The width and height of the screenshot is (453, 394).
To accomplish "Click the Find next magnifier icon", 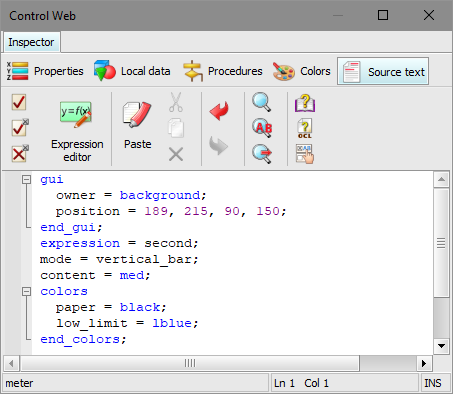I will coord(262,153).
